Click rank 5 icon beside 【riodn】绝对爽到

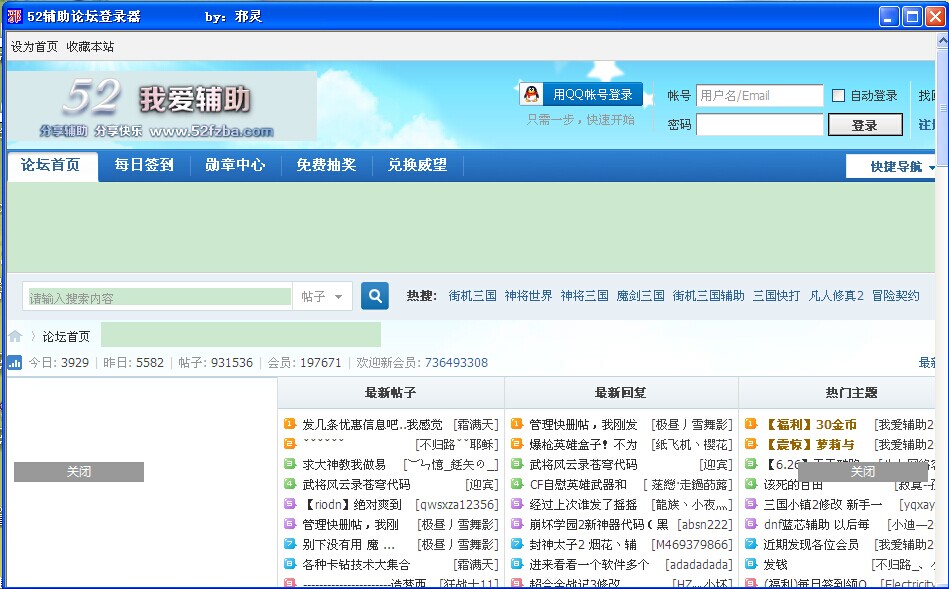[290, 504]
